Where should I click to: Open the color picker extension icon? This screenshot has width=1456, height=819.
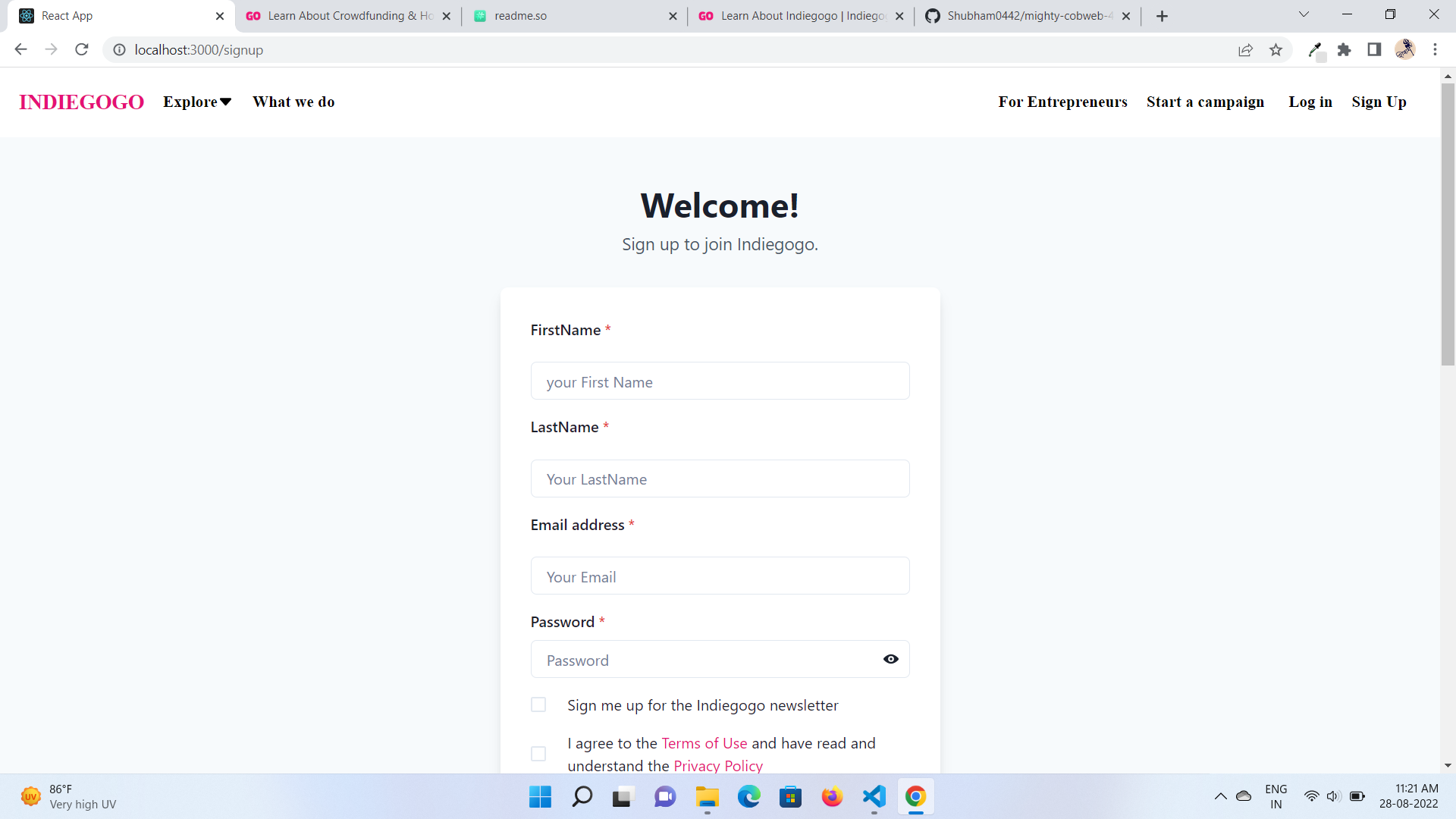pos(1316,50)
